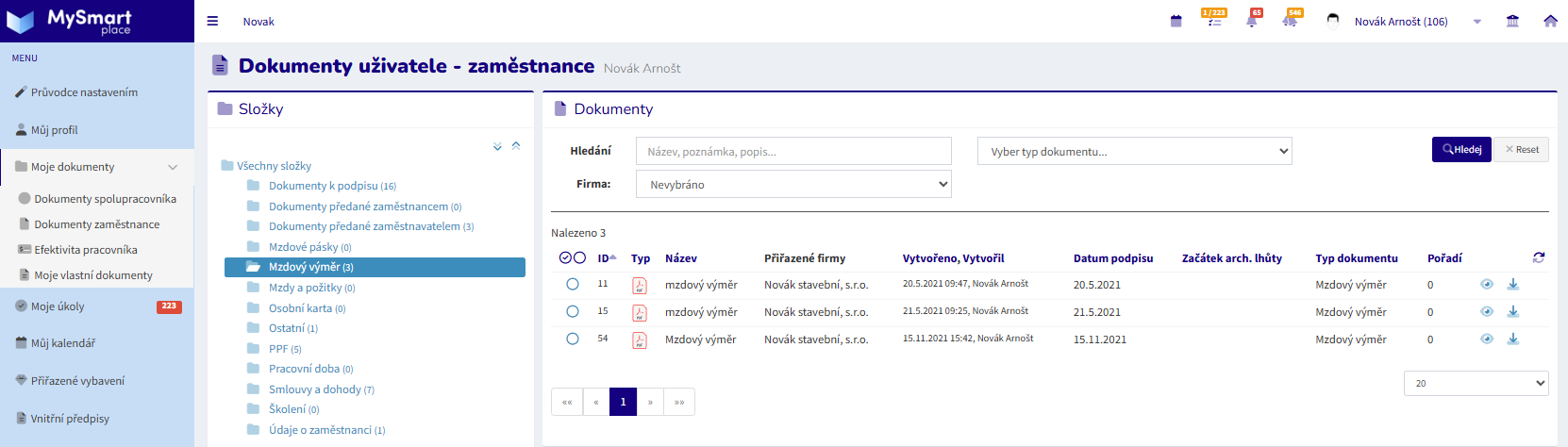This screenshot has height=447, width=1568.
Task: Select the radio button for document 11
Action: tap(573, 284)
